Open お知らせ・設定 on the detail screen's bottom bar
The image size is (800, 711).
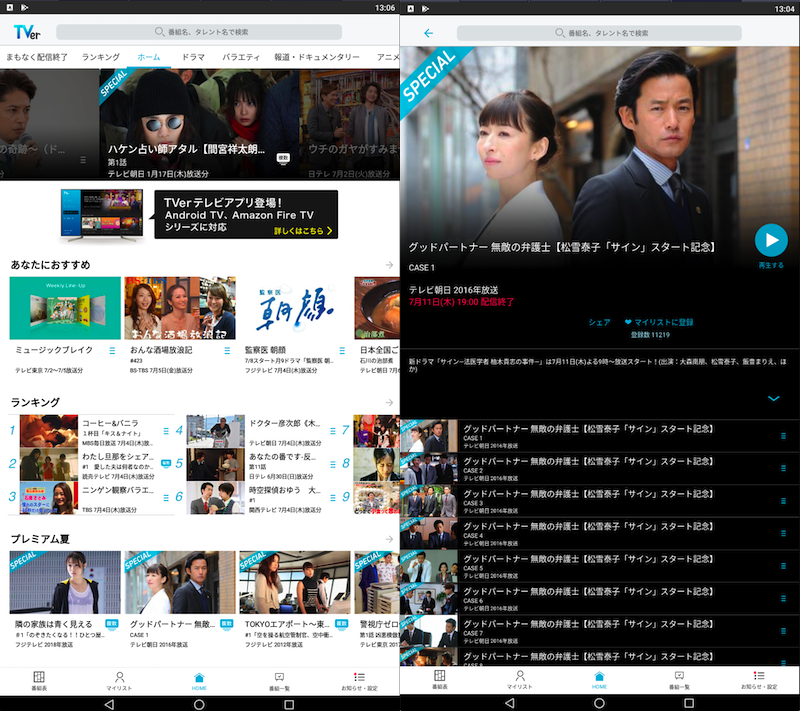click(759, 680)
